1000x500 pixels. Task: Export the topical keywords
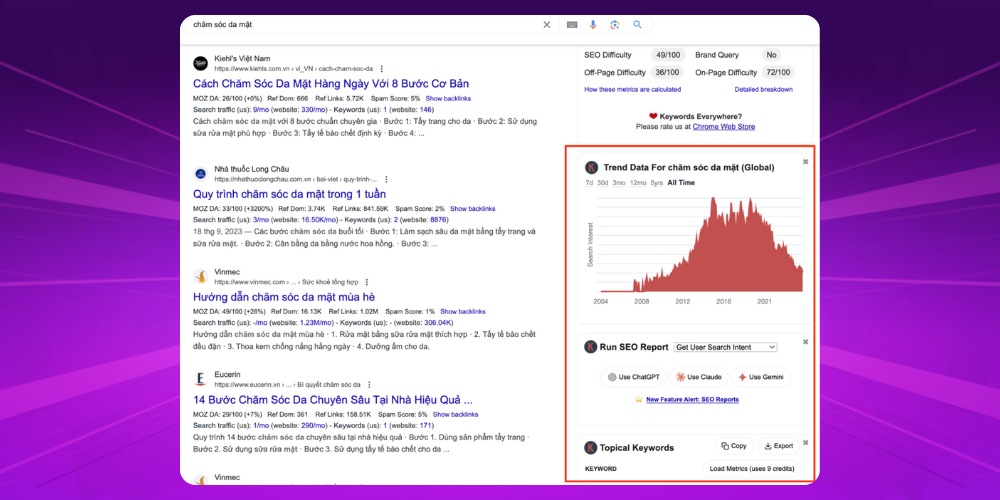pyautogui.click(x=779, y=446)
